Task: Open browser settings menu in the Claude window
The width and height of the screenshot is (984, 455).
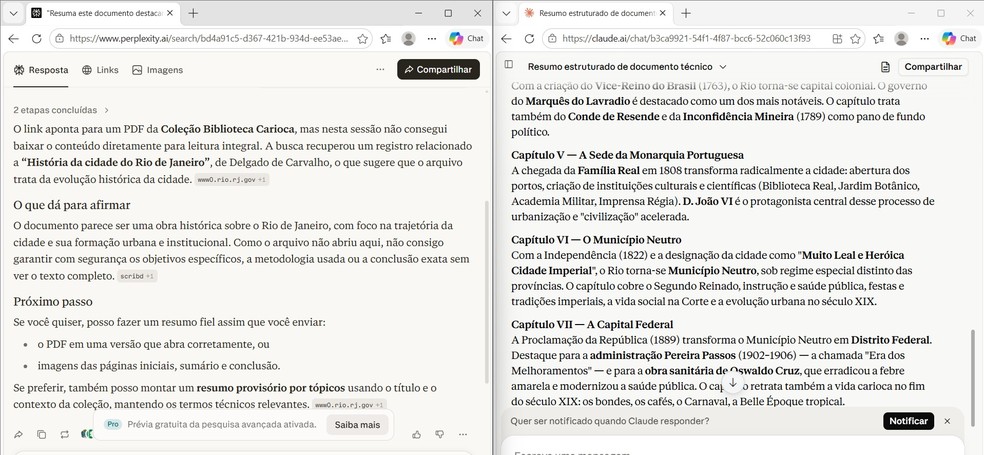Action: pyautogui.click(x=924, y=39)
